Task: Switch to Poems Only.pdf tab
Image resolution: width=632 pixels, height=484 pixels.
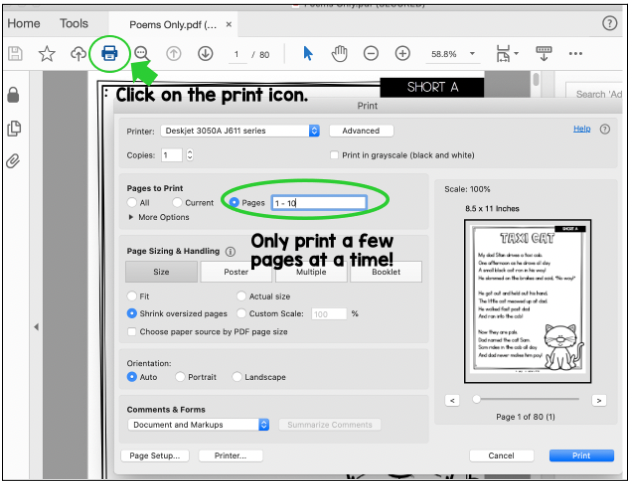Action: point(173,25)
